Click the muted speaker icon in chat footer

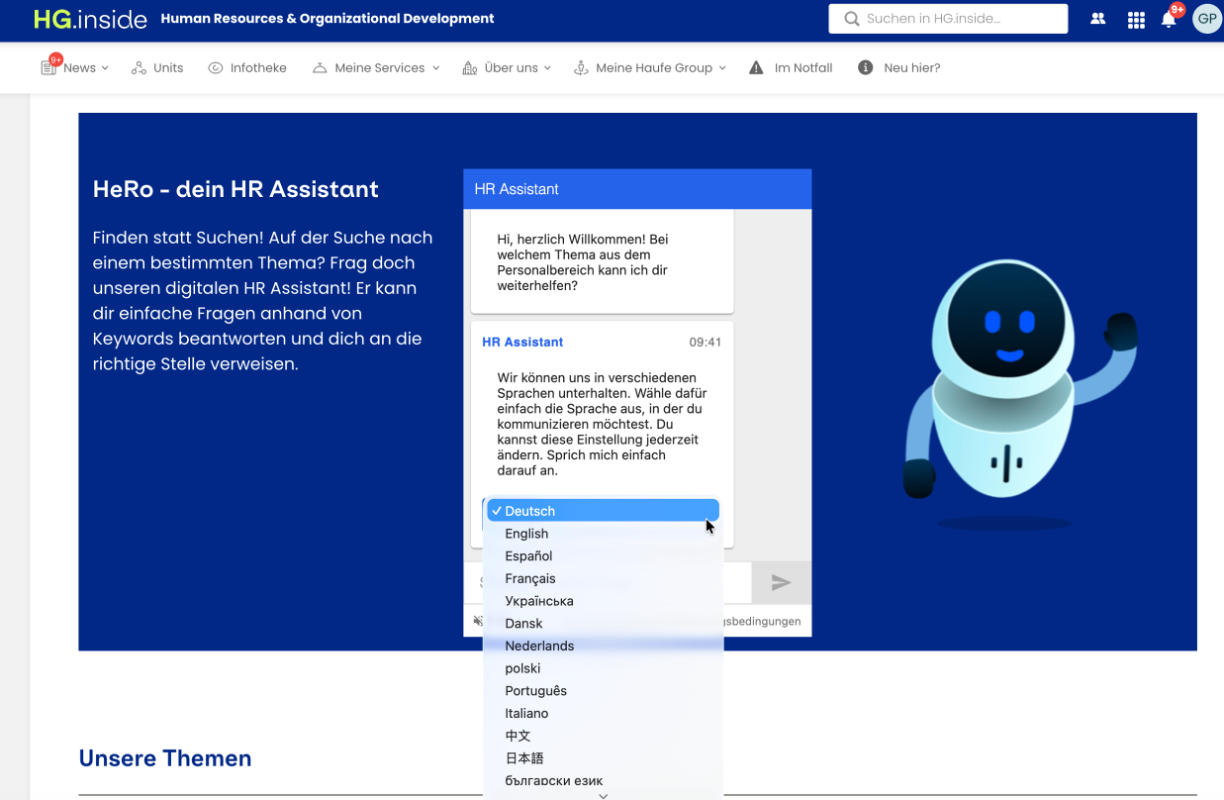[x=478, y=621]
